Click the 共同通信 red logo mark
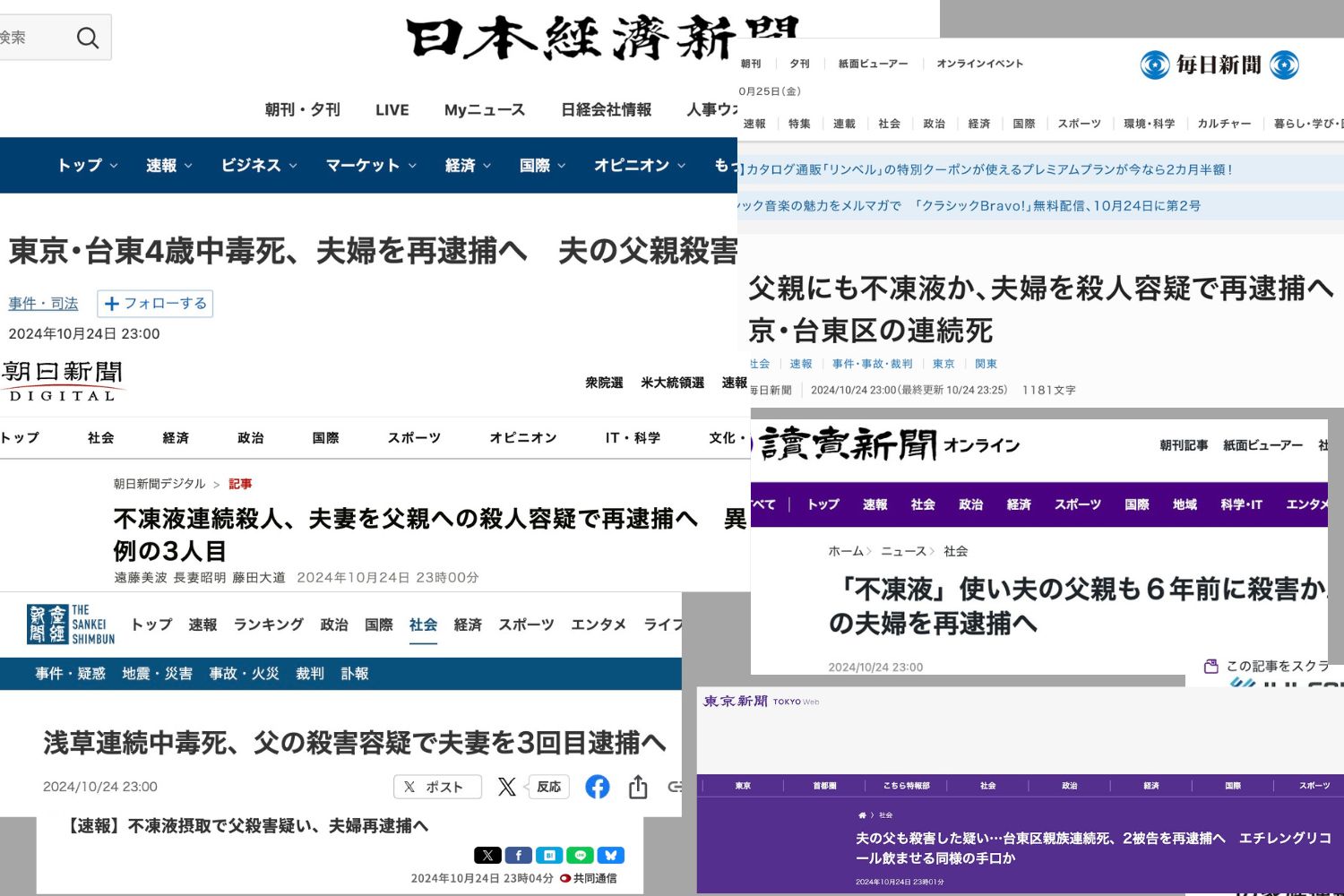 [565, 878]
